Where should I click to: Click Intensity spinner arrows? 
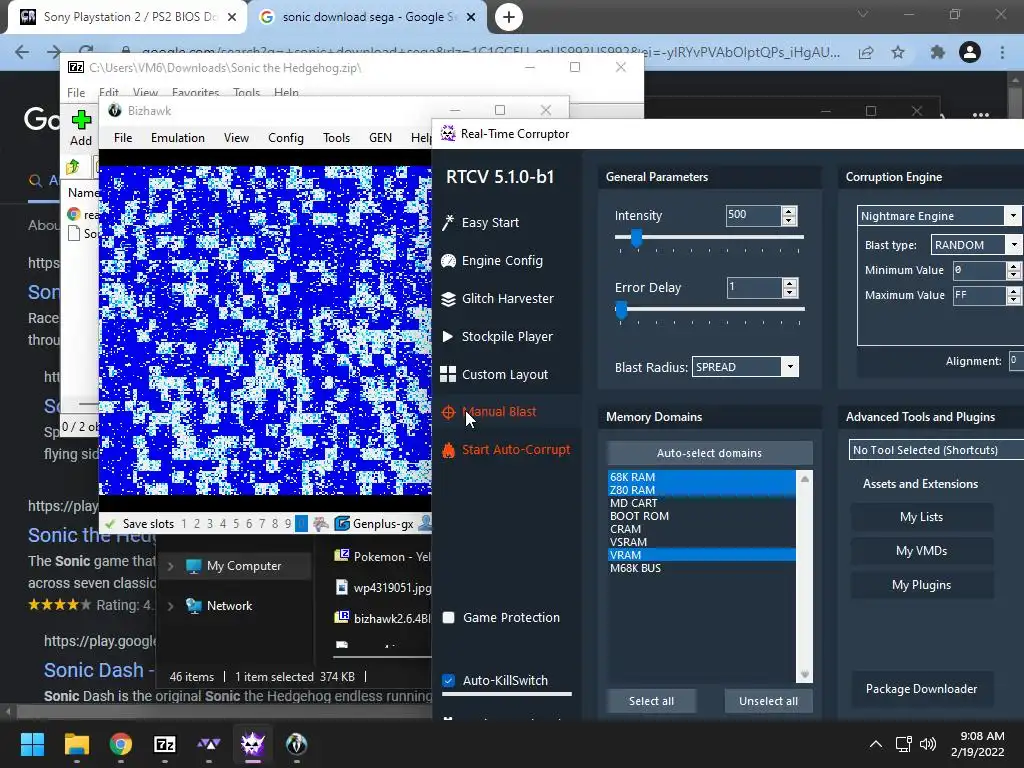coord(789,216)
